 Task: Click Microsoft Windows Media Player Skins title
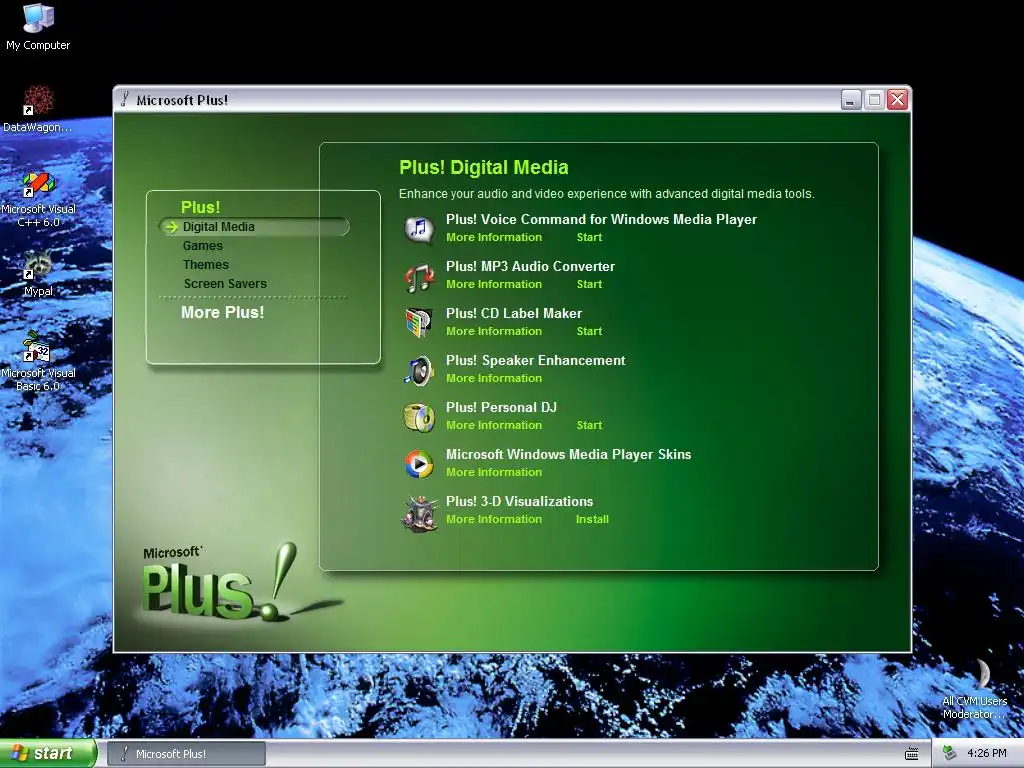pos(568,455)
